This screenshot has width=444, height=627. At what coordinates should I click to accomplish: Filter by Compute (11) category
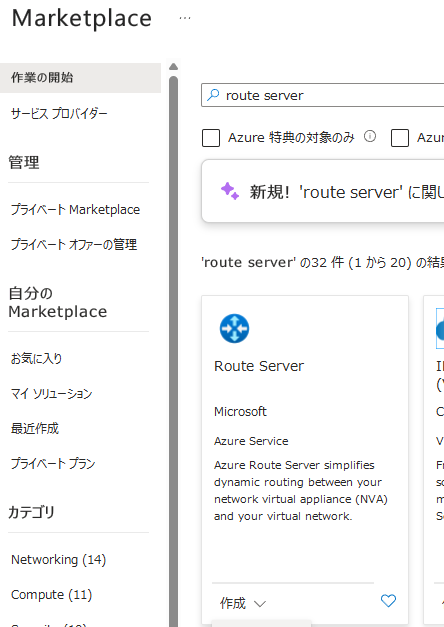pyautogui.click(x=52, y=595)
